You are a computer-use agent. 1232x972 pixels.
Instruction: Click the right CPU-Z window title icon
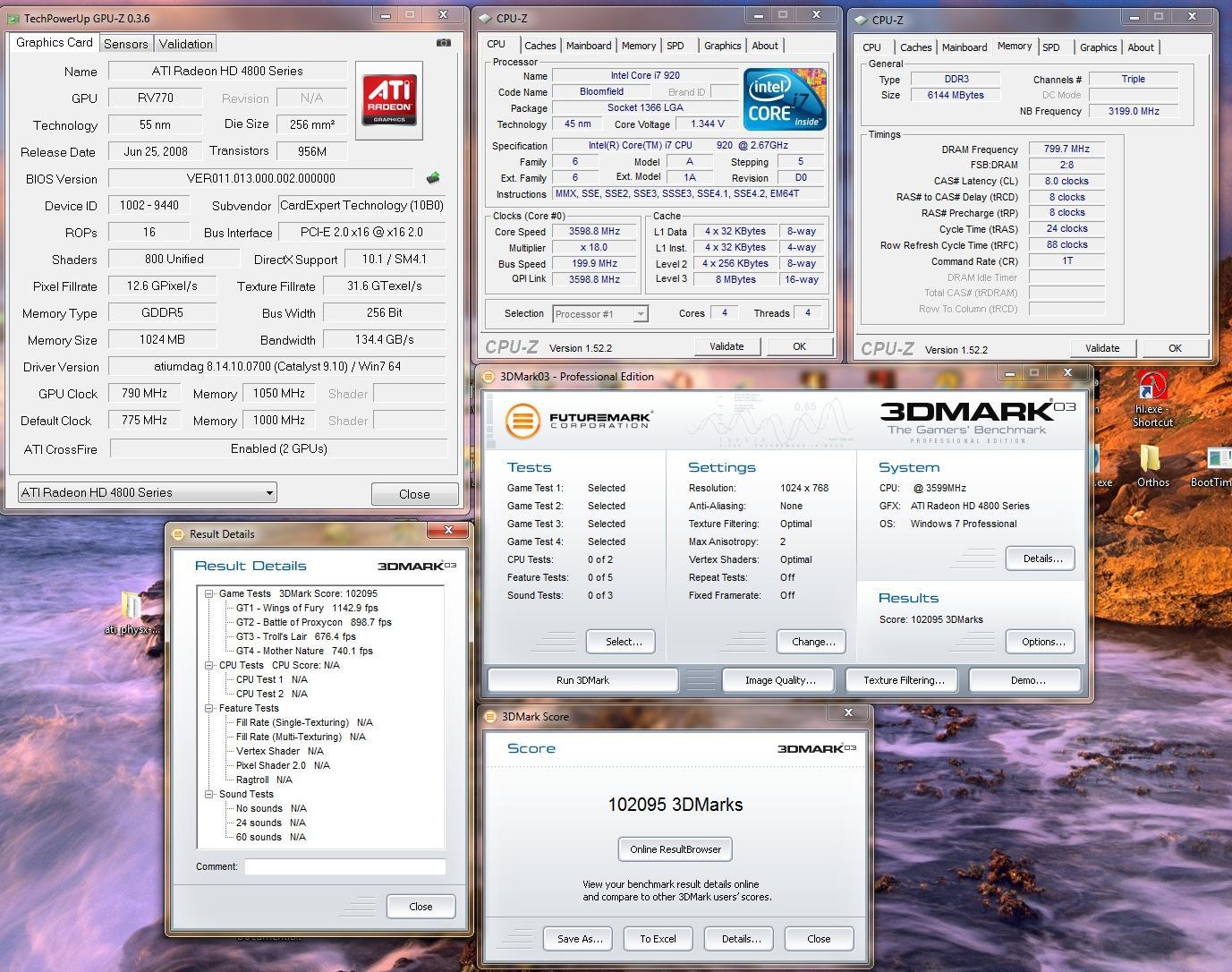click(x=860, y=20)
